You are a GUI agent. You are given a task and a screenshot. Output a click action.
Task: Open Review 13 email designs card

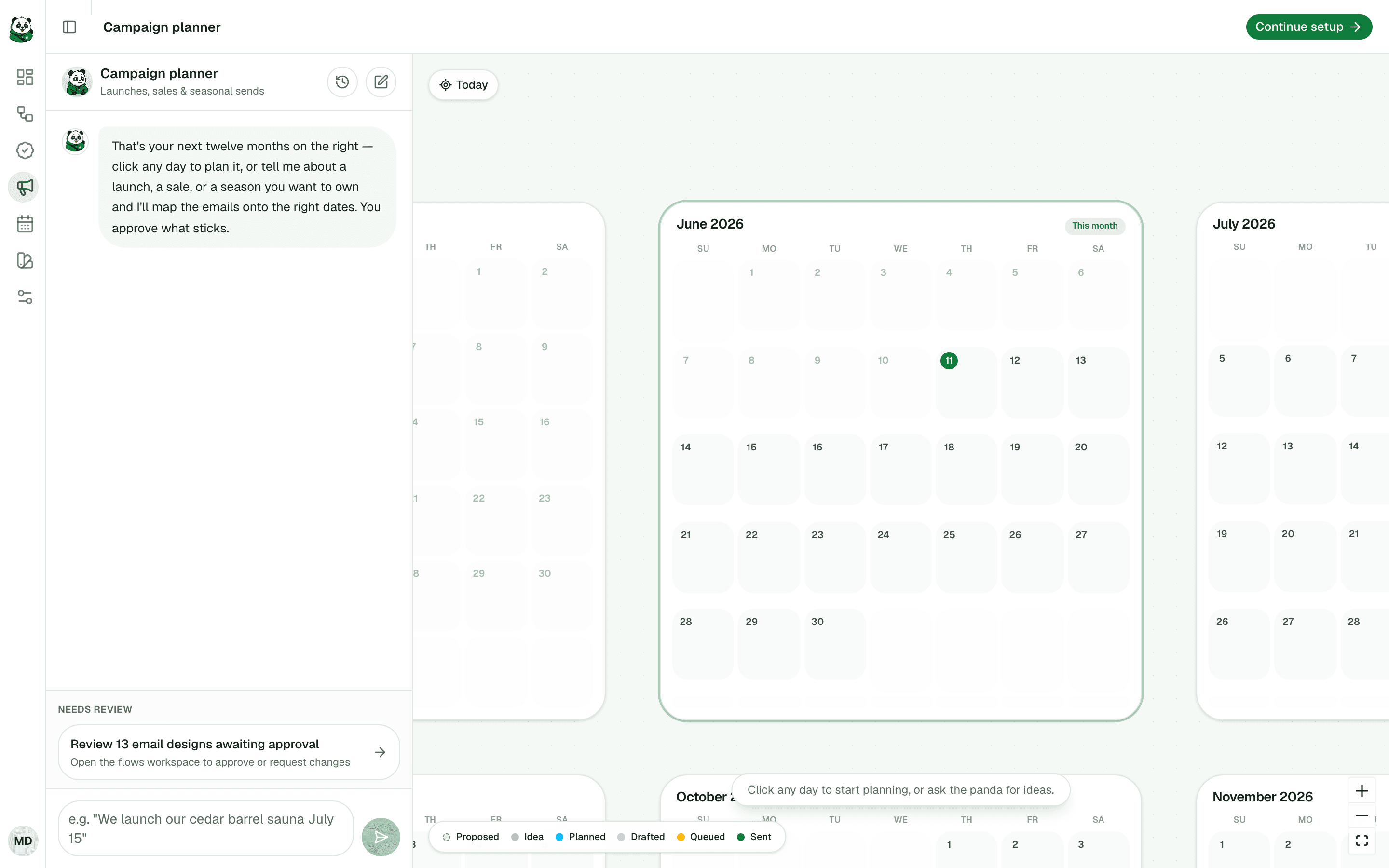pos(229,752)
